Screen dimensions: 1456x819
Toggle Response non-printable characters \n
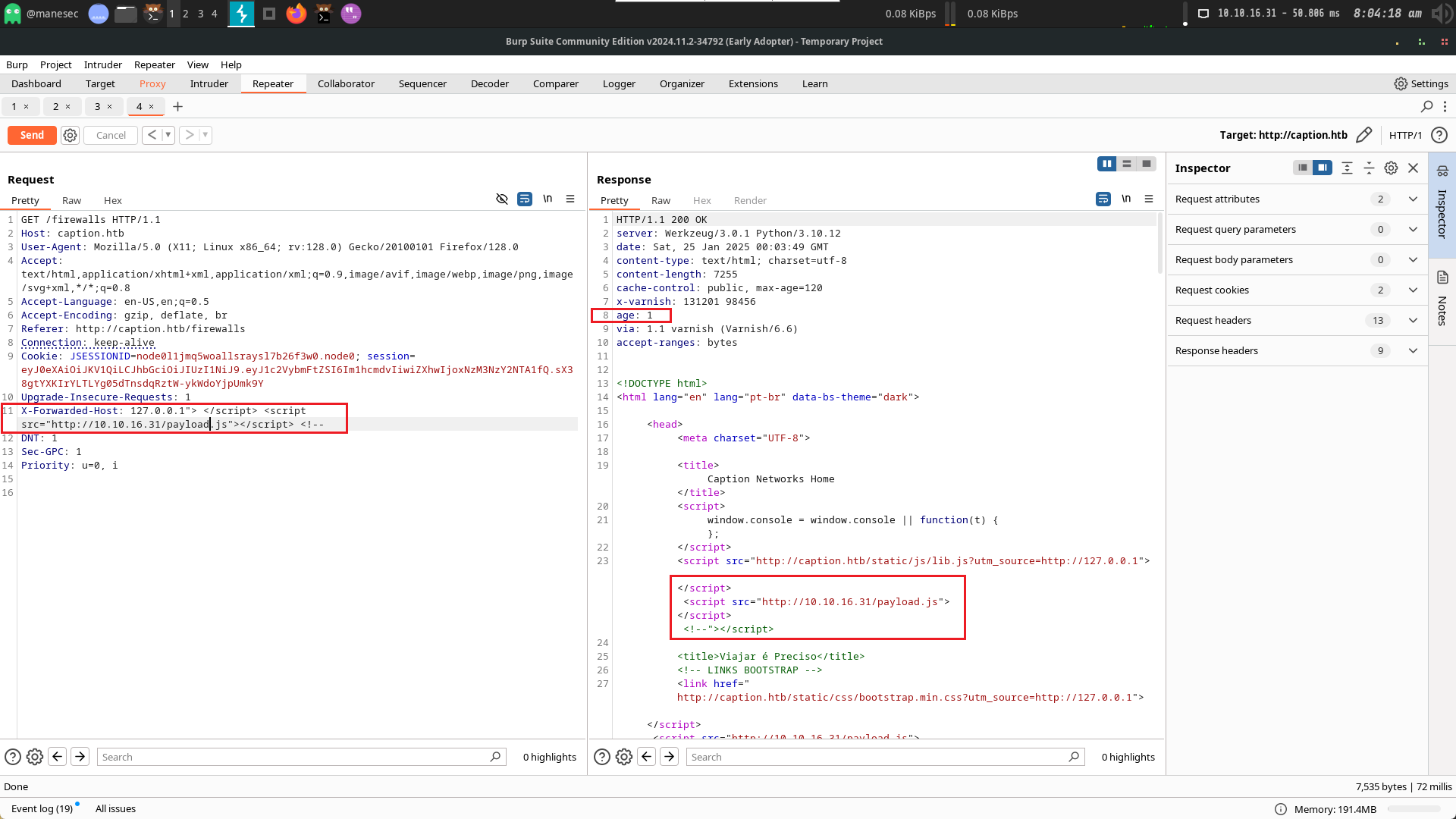pos(1126,199)
